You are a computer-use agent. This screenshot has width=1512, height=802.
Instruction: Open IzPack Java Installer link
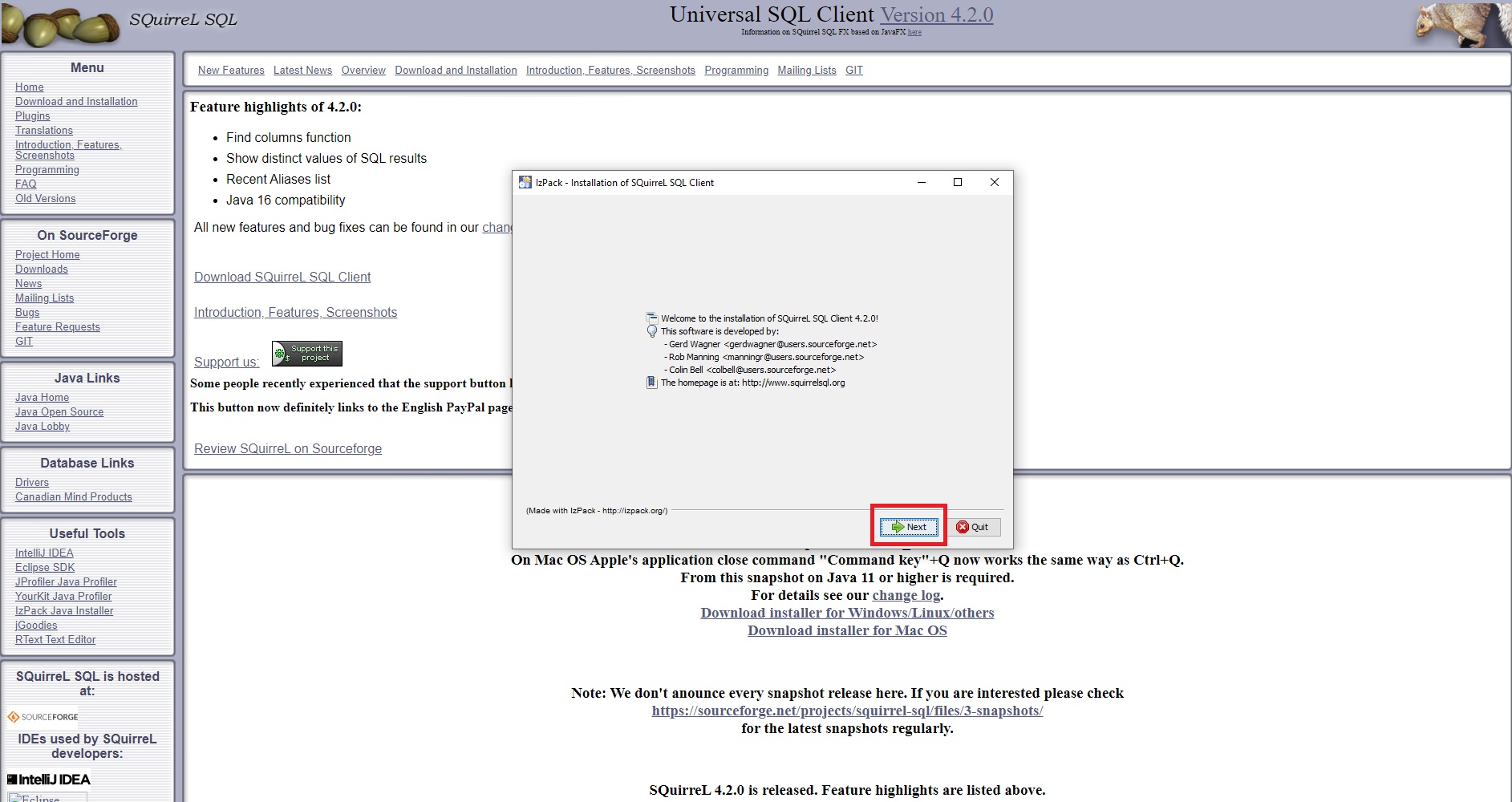coord(64,611)
